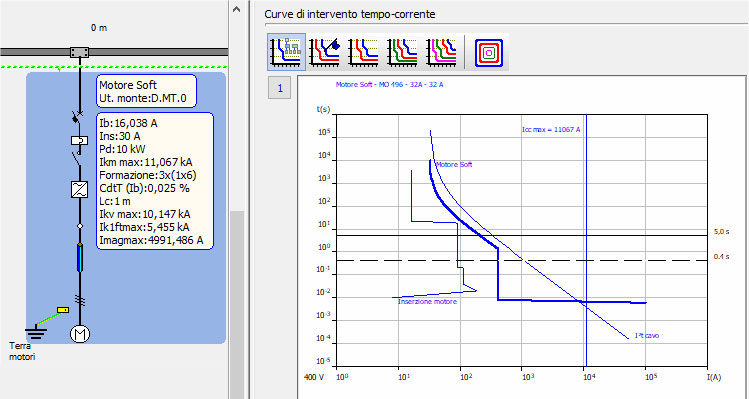Open the concentric colored squares icon
The width and height of the screenshot is (749, 399).
pos(489,53)
